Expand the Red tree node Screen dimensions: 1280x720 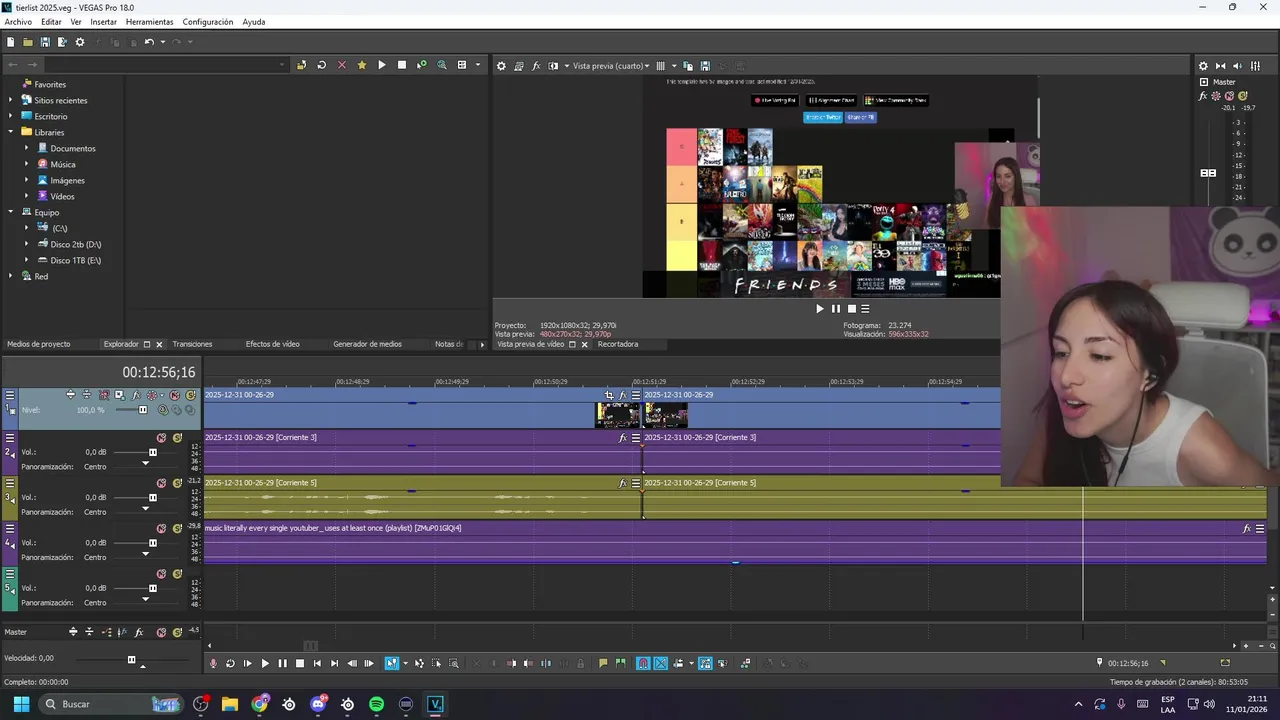pos(11,276)
